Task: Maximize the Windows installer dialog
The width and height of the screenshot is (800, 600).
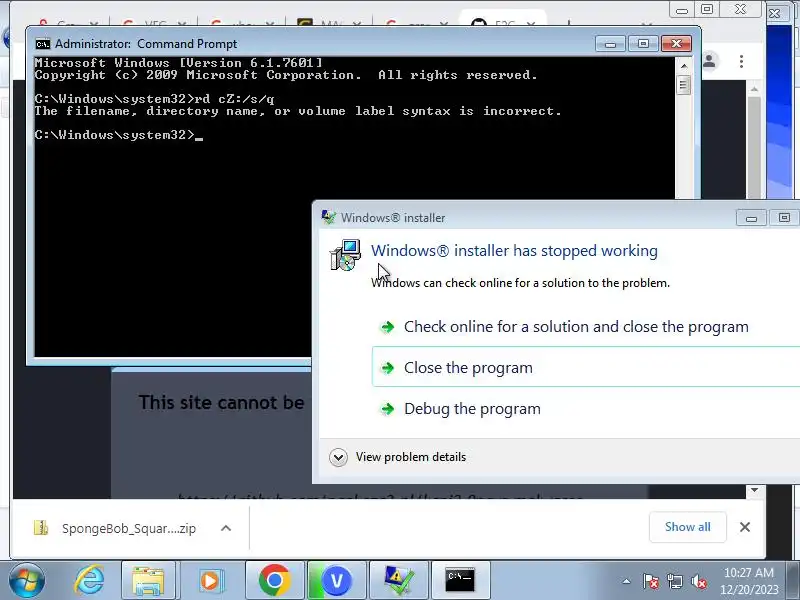Action: pos(784,218)
